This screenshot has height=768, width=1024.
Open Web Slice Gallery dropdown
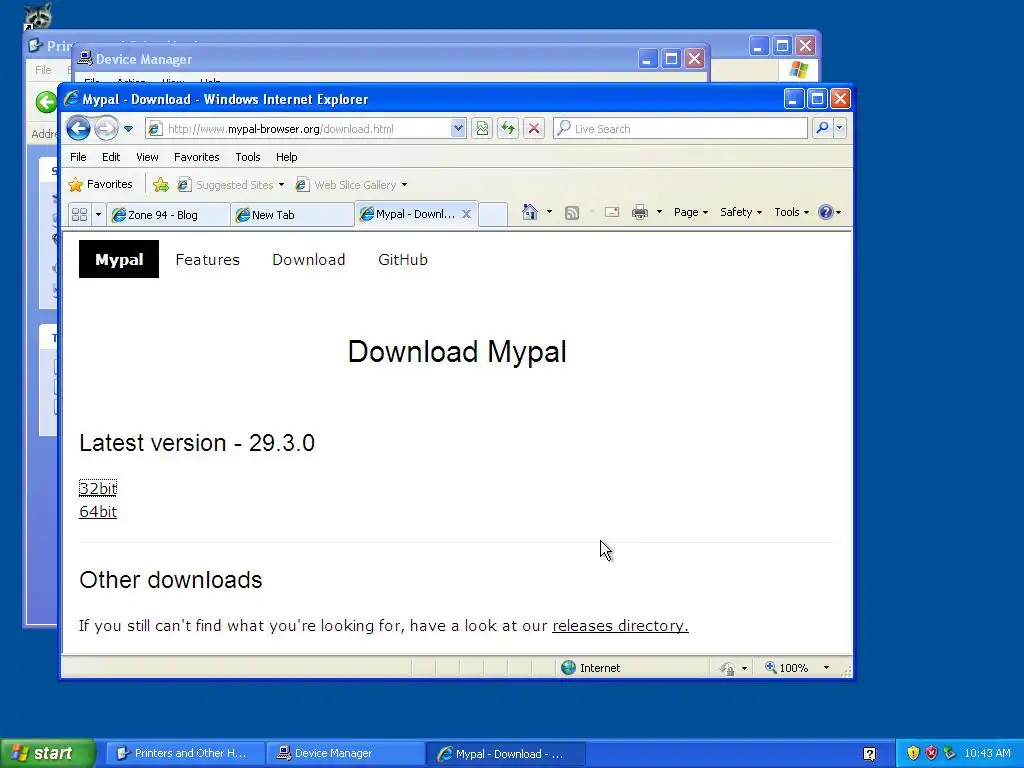pos(351,185)
